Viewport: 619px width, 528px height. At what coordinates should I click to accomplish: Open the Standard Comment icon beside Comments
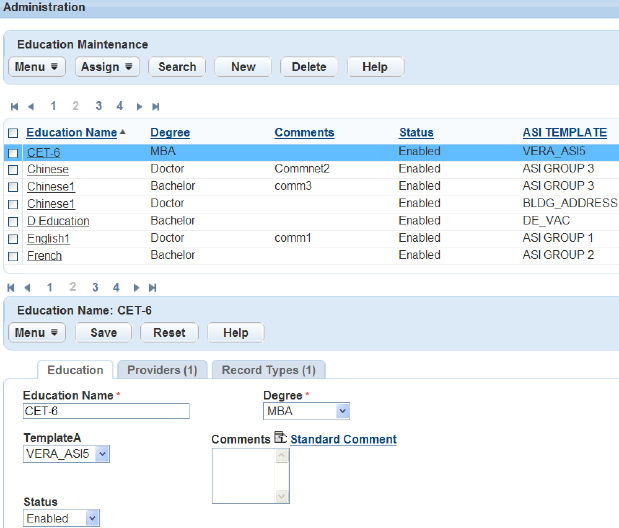pos(280,438)
